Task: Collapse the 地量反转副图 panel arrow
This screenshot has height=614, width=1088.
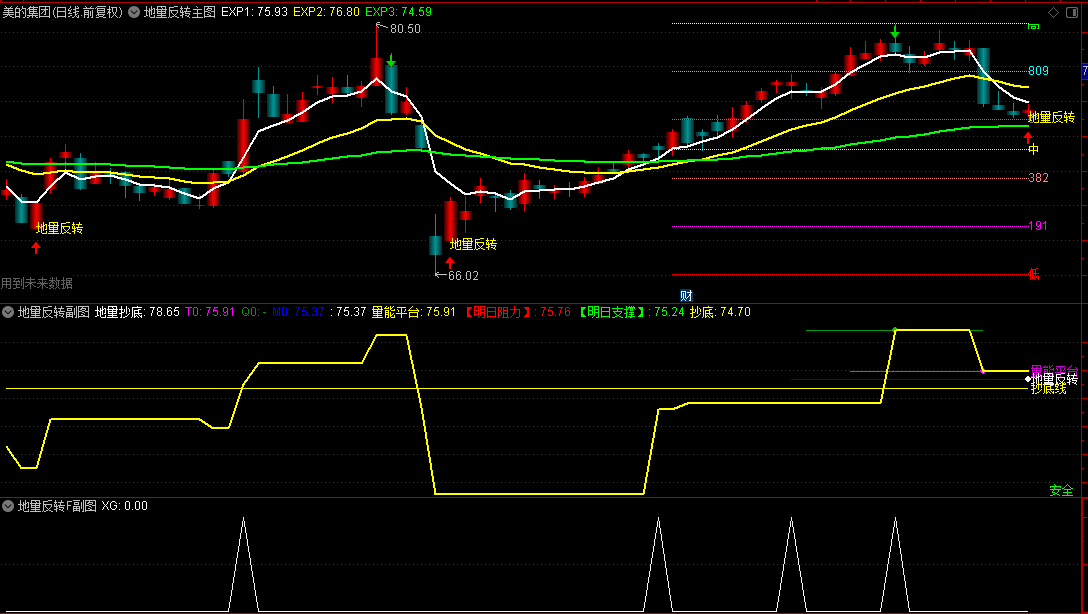Action: (x=8, y=312)
